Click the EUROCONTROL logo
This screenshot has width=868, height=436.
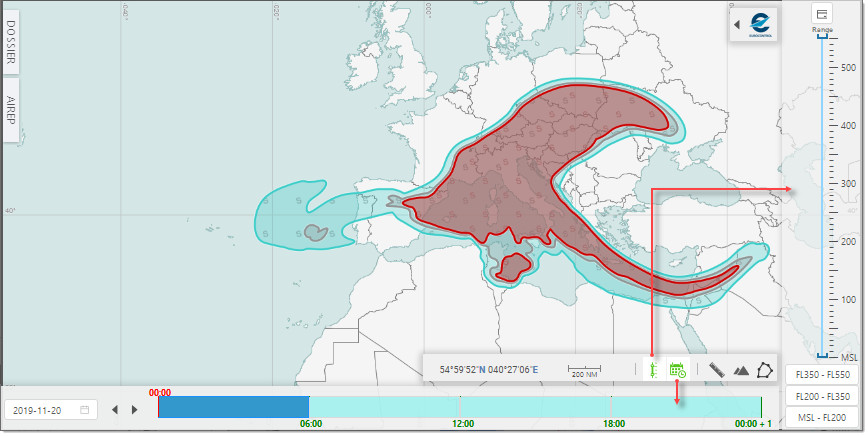(760, 25)
